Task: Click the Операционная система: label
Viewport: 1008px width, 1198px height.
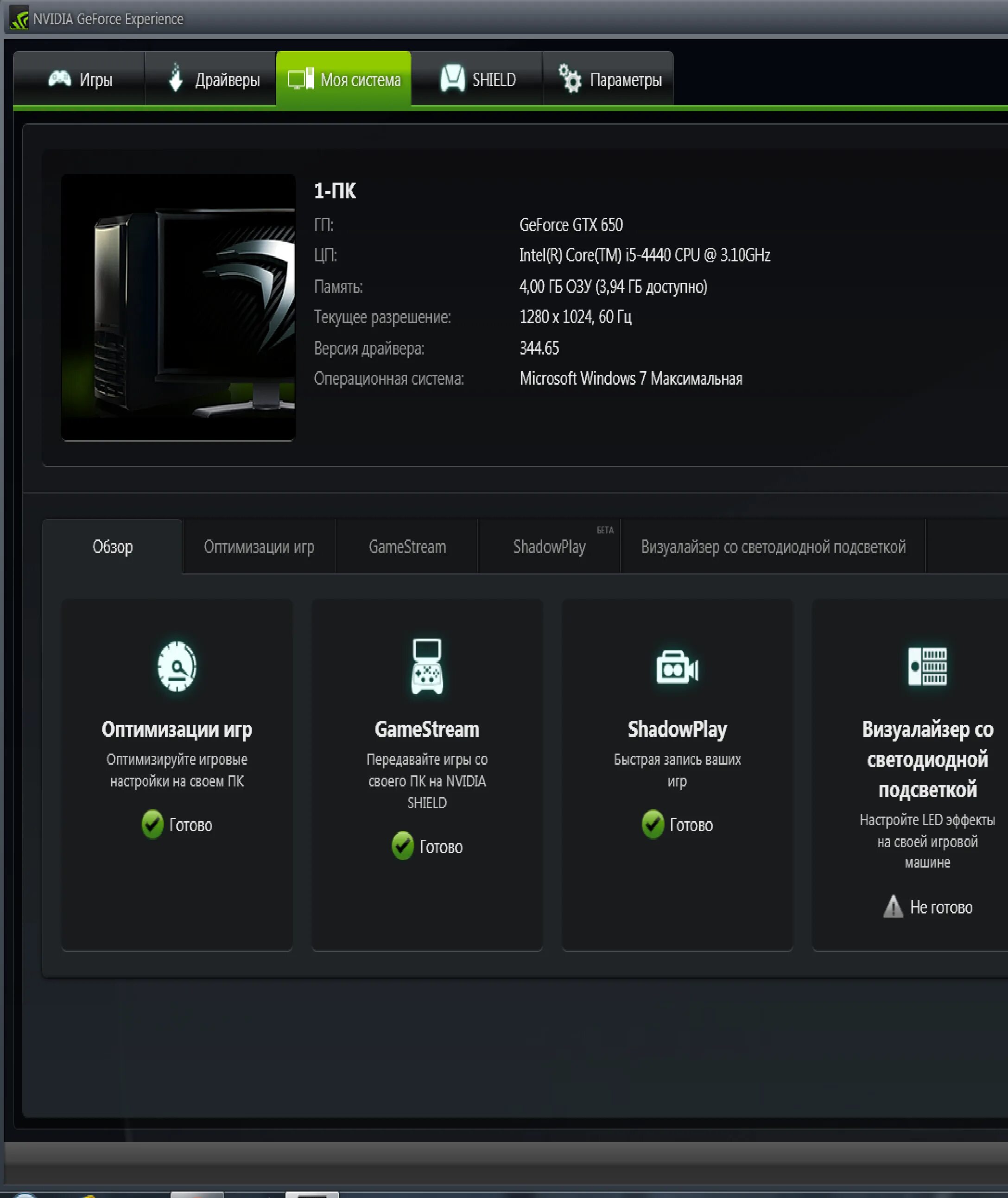Action: pyautogui.click(x=389, y=378)
